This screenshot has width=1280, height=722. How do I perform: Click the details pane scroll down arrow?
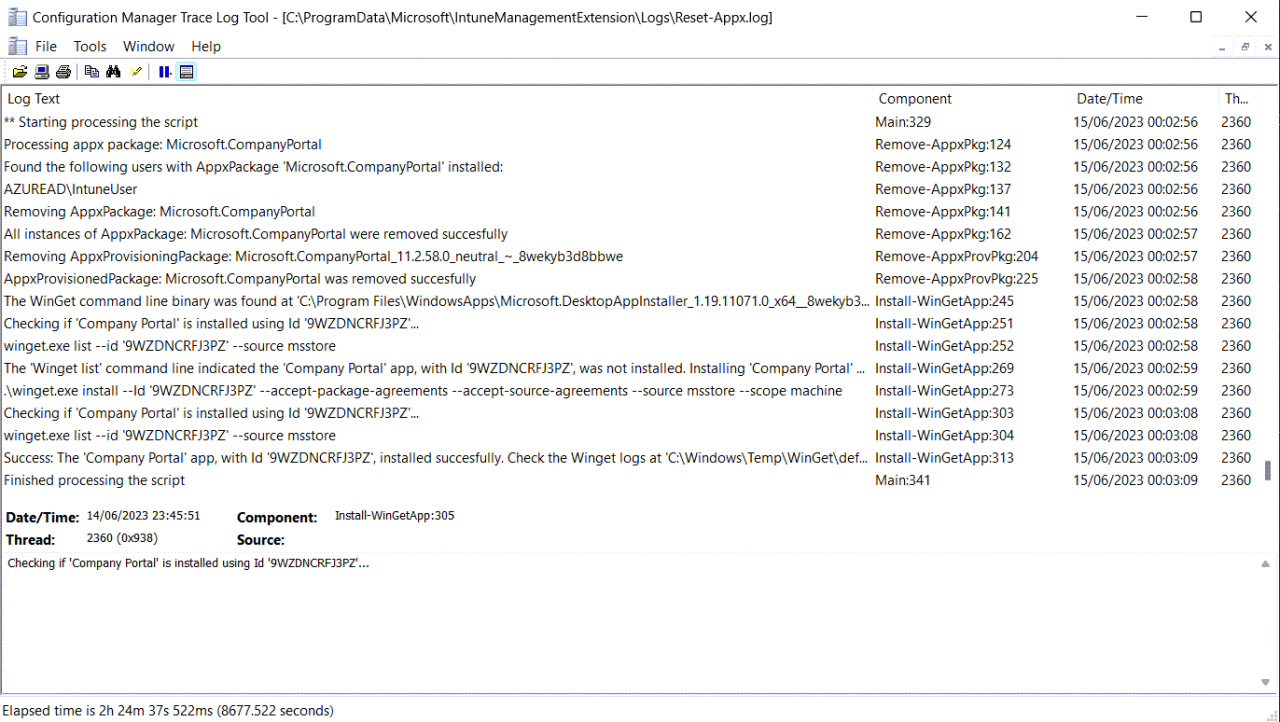1267,682
